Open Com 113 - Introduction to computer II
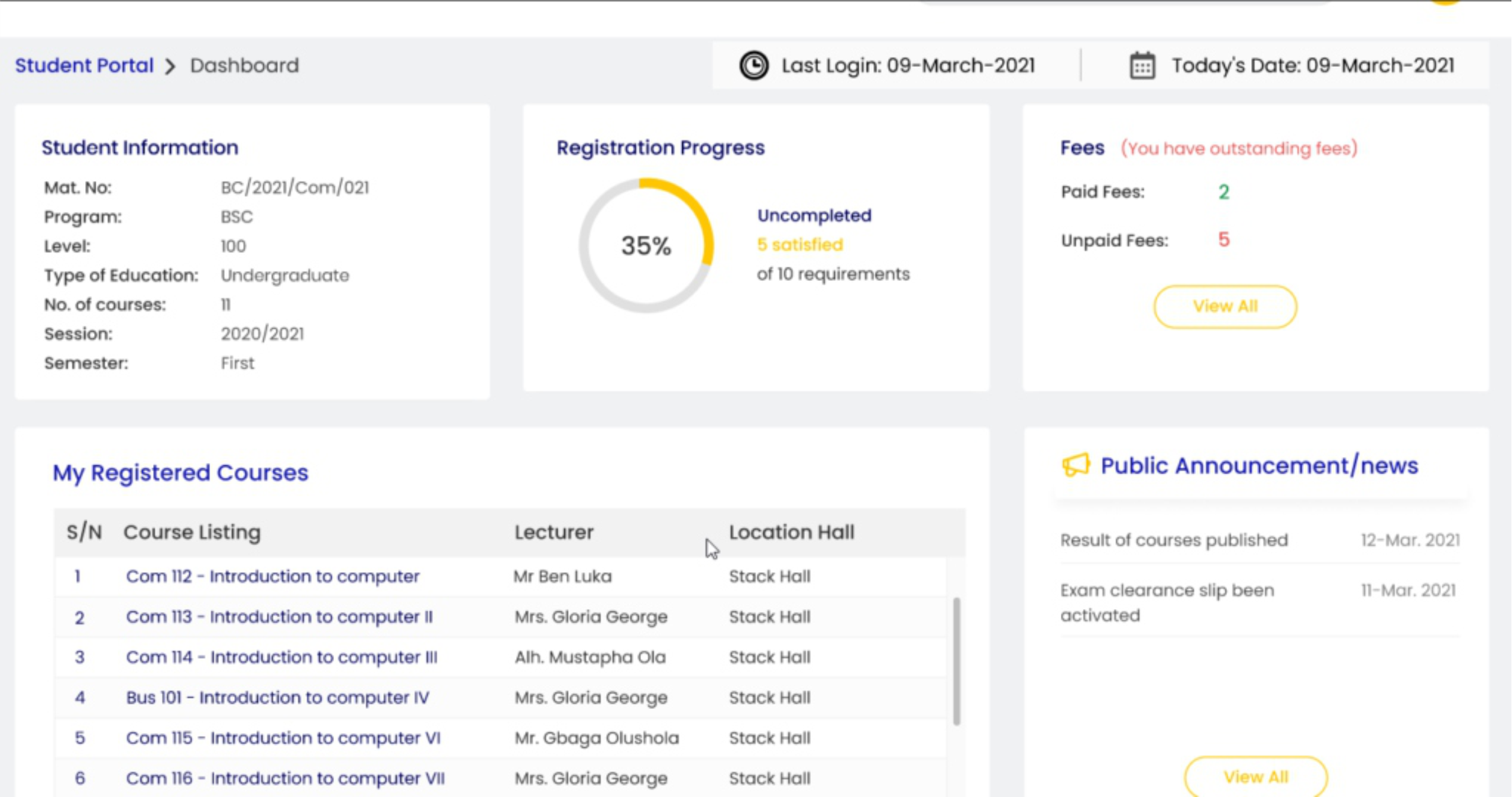The height and width of the screenshot is (797, 1512). pos(279,617)
